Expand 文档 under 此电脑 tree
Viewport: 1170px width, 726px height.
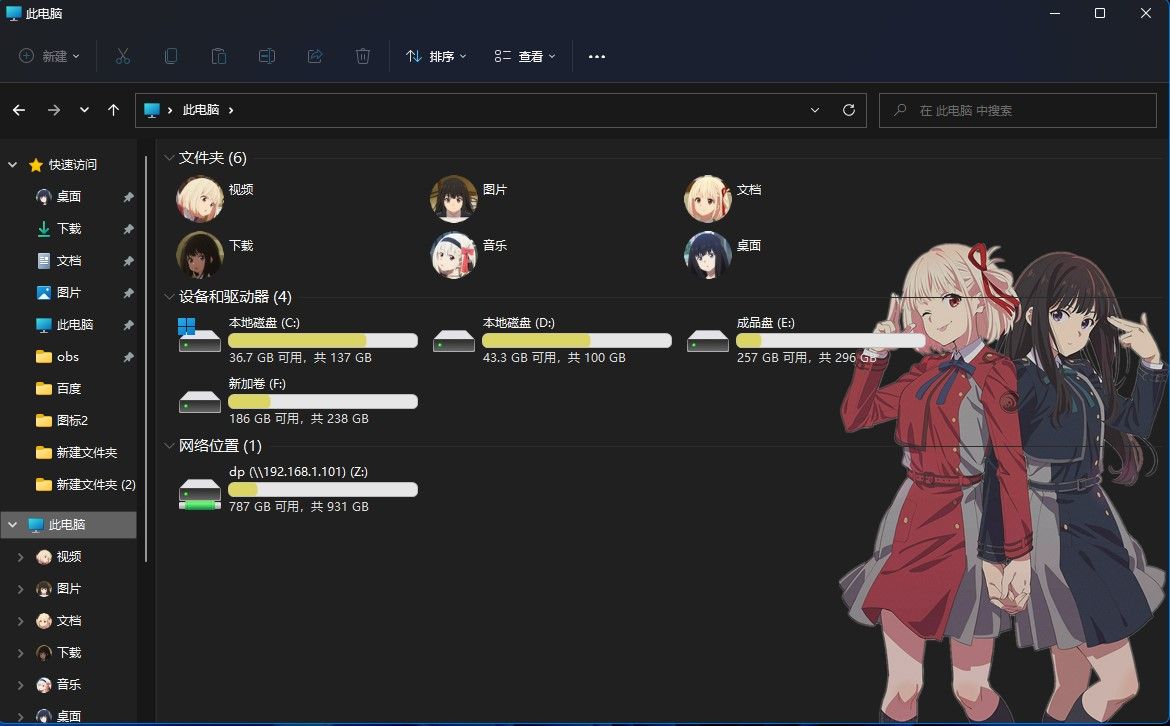pos(20,621)
